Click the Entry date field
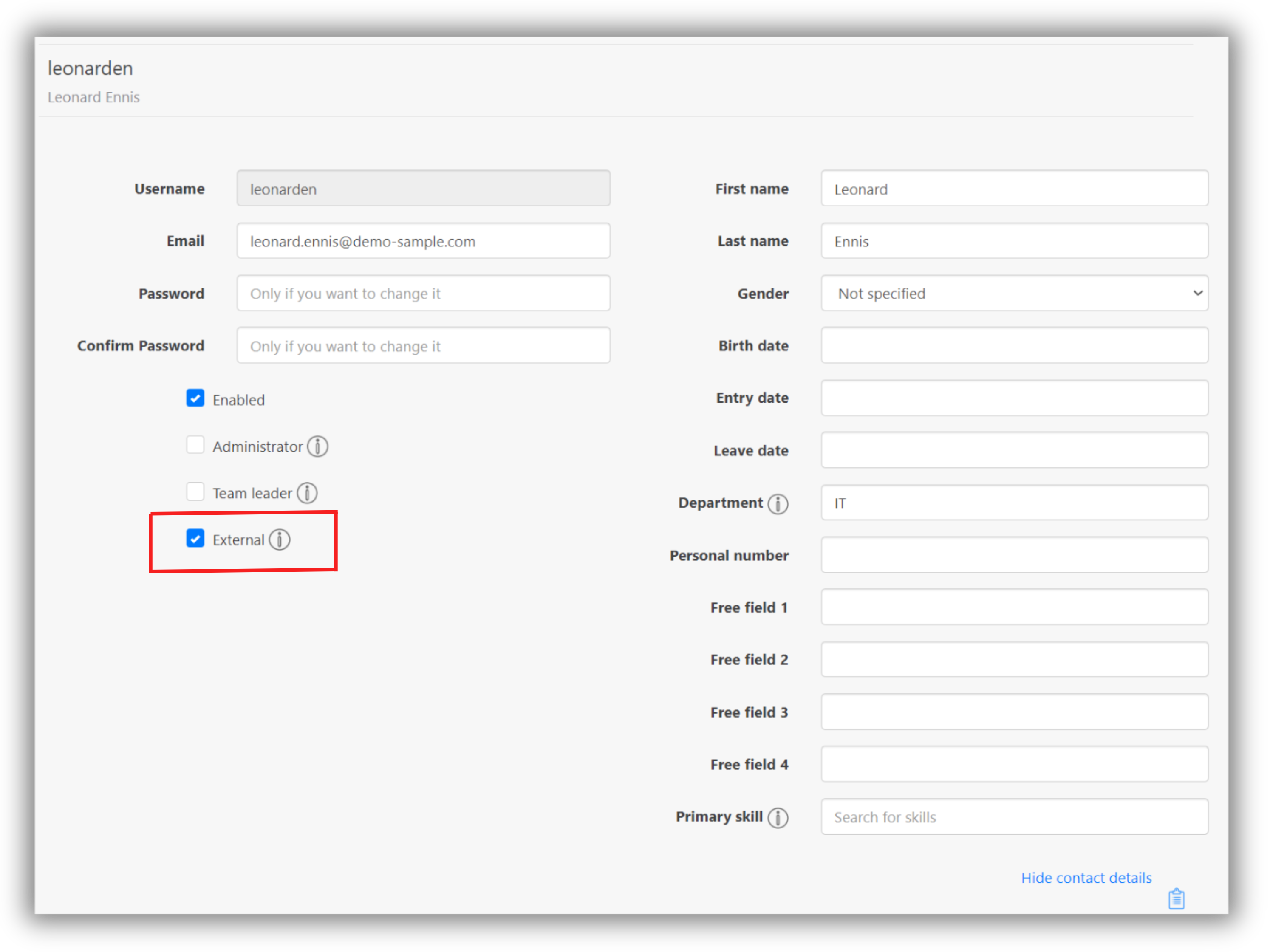 1014,398
